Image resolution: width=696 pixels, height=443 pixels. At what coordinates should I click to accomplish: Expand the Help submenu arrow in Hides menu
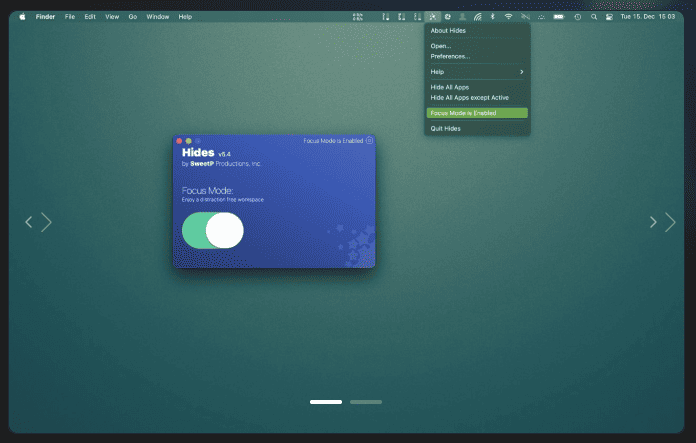(522, 72)
